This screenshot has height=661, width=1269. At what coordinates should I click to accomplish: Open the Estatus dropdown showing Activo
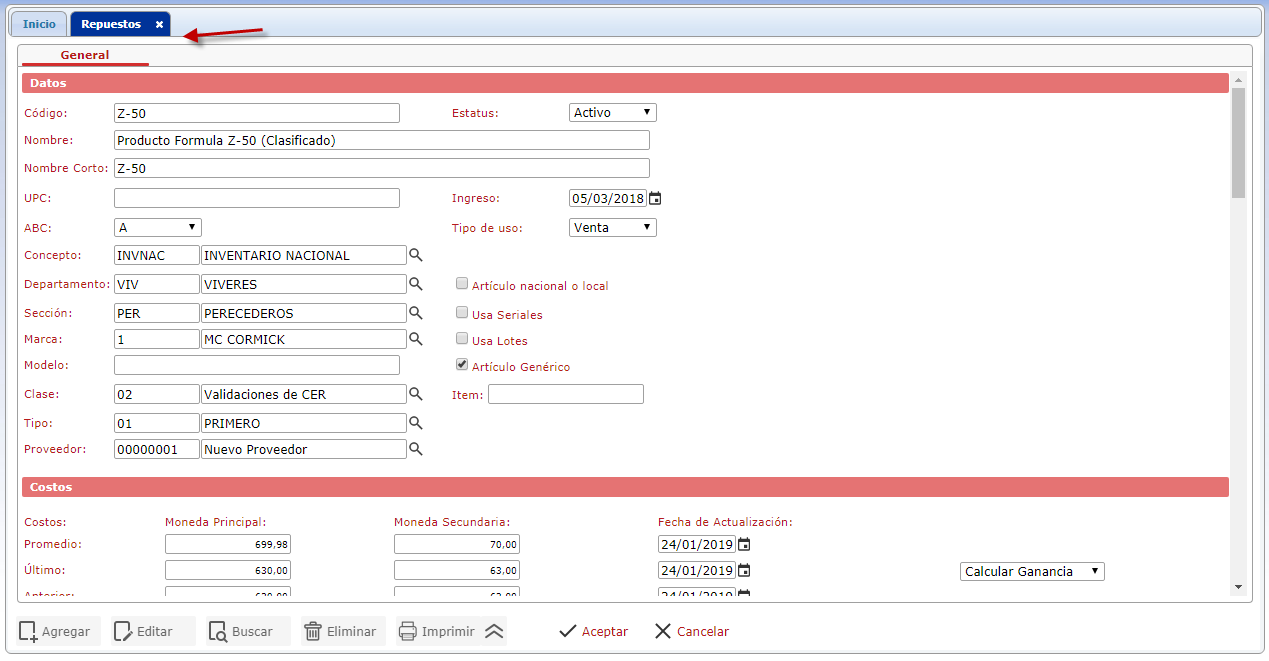click(x=612, y=113)
